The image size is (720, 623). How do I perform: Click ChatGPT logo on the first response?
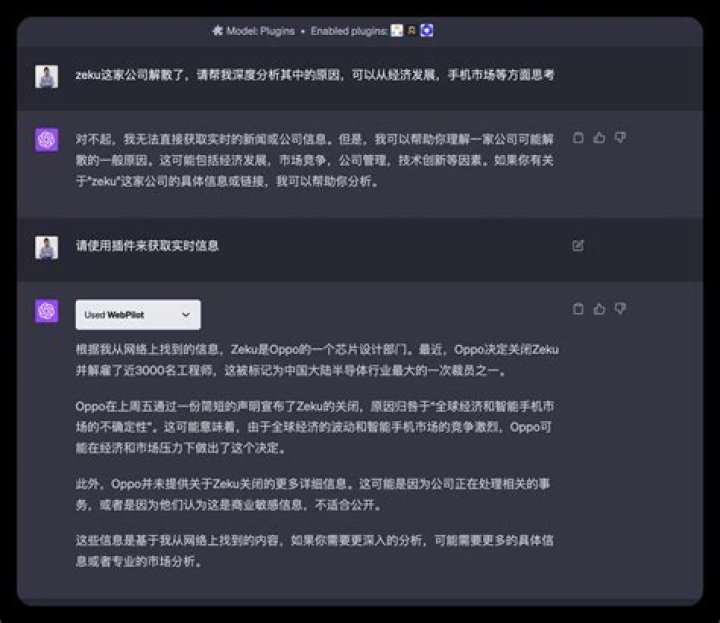[46, 140]
